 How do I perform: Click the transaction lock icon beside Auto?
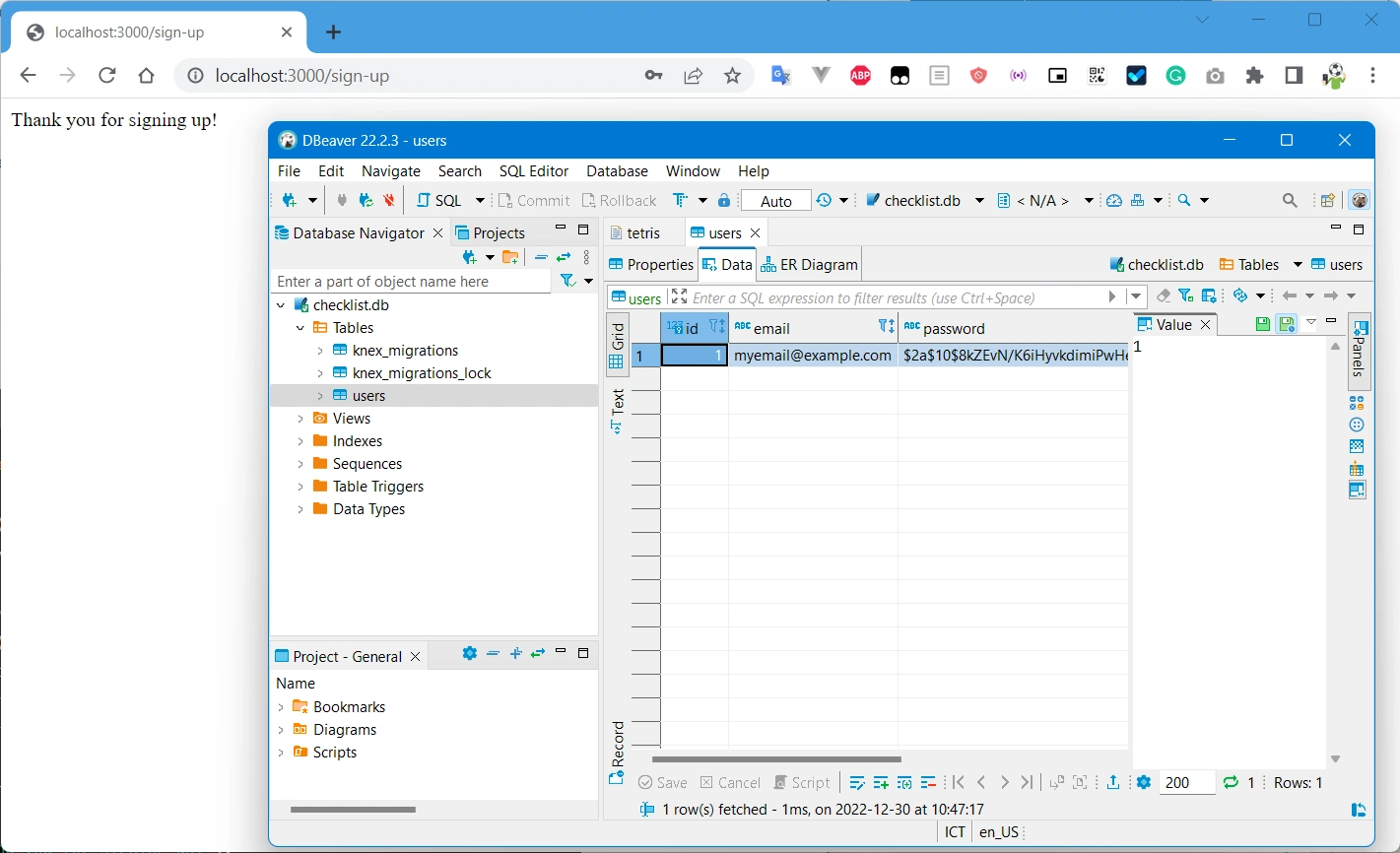coord(724,200)
